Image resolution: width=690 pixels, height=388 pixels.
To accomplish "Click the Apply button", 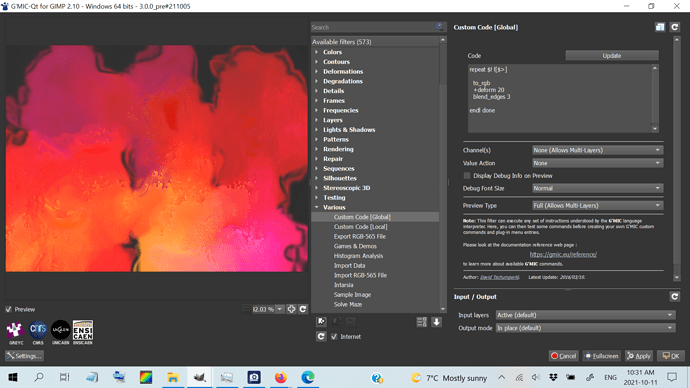I will [x=639, y=356].
